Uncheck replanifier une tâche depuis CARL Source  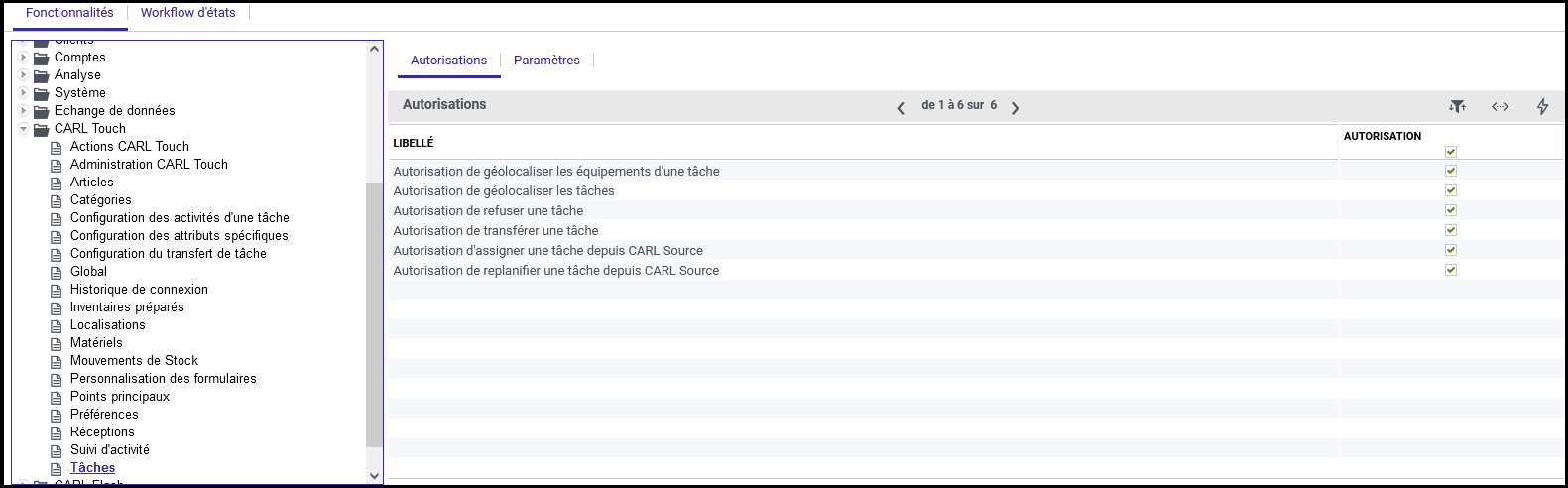1451,270
